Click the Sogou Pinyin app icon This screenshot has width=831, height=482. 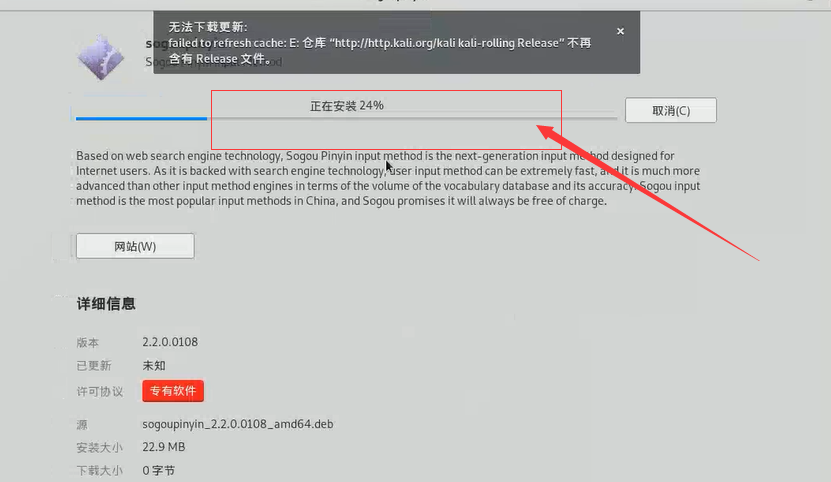point(101,57)
